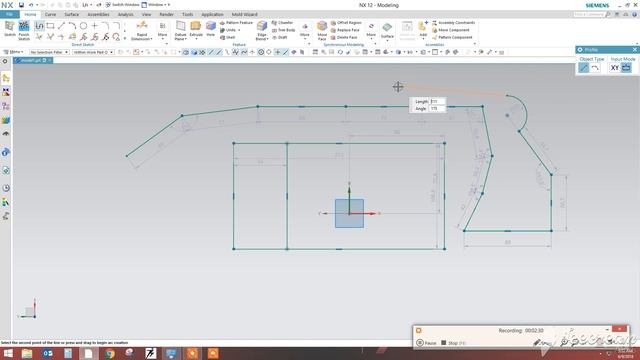Click Finish Sketch icon
The image size is (640, 360).
click(x=24, y=30)
